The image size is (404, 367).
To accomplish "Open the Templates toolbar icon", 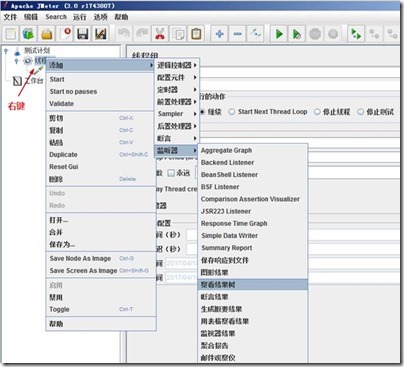I will (29, 34).
